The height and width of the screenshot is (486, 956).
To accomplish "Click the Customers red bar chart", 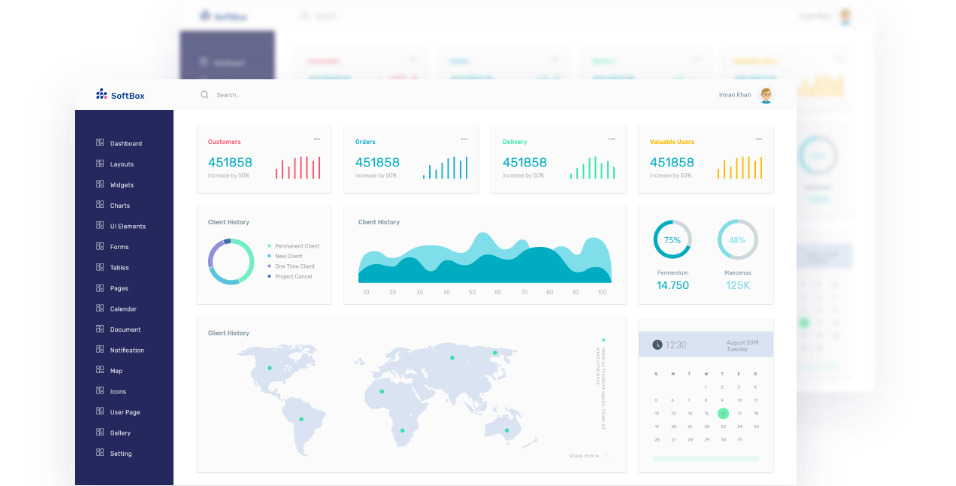I will click(298, 168).
